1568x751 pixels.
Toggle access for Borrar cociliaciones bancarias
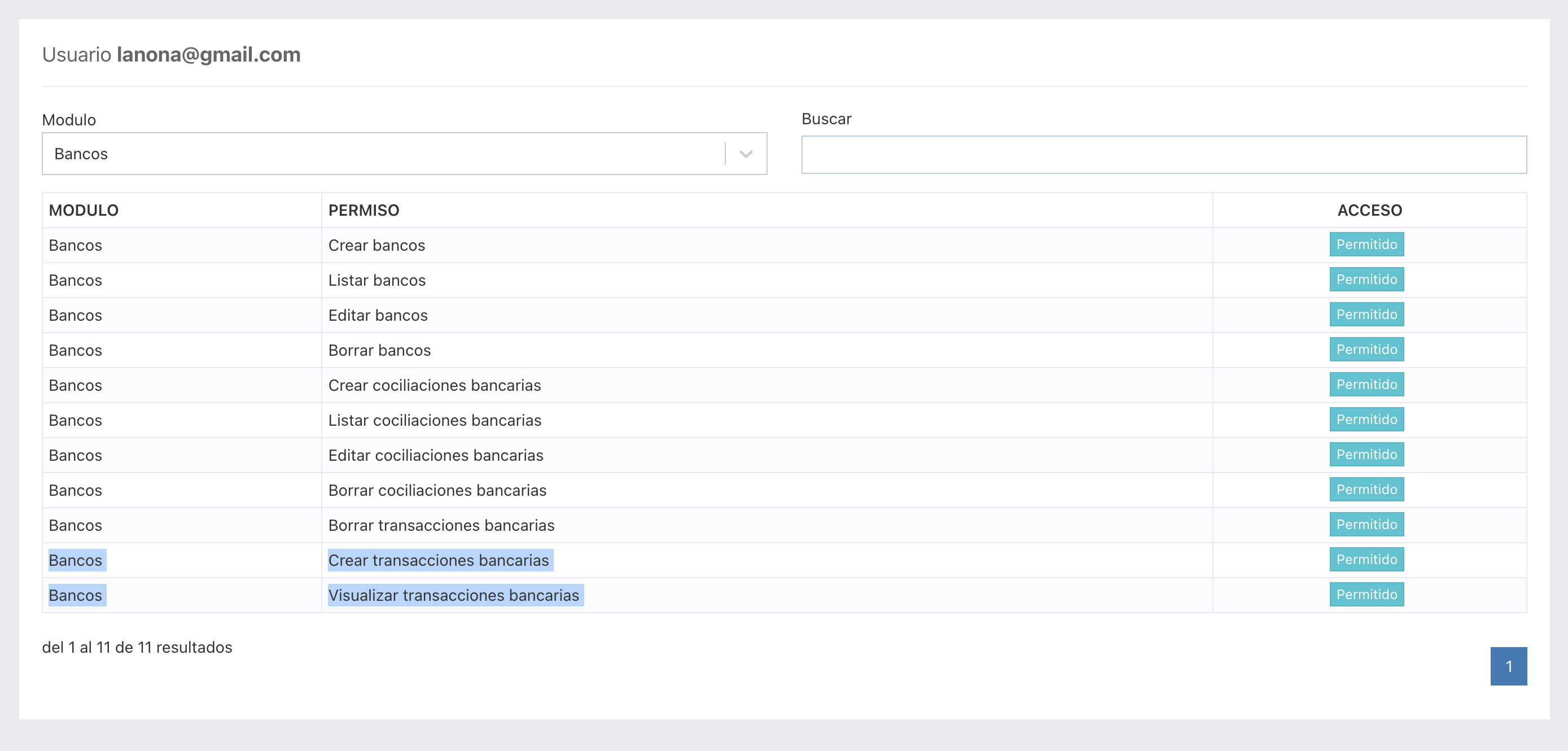tap(1366, 490)
